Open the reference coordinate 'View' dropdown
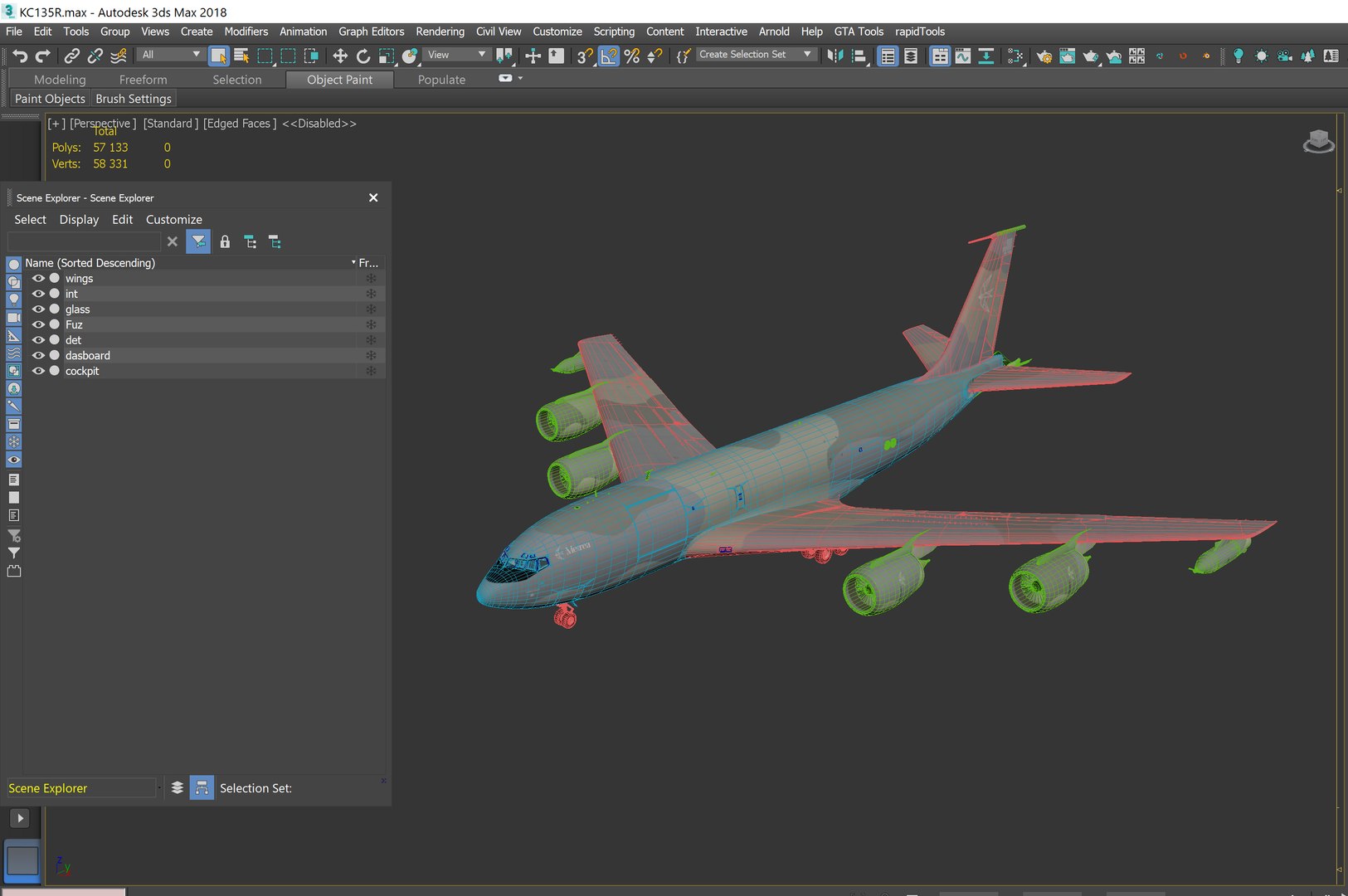This screenshot has width=1348, height=896. 456,55
